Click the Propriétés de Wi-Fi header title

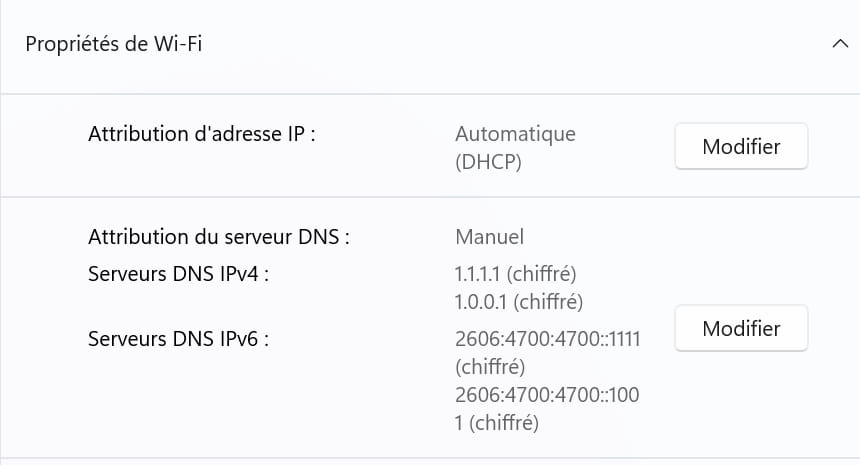[114, 44]
